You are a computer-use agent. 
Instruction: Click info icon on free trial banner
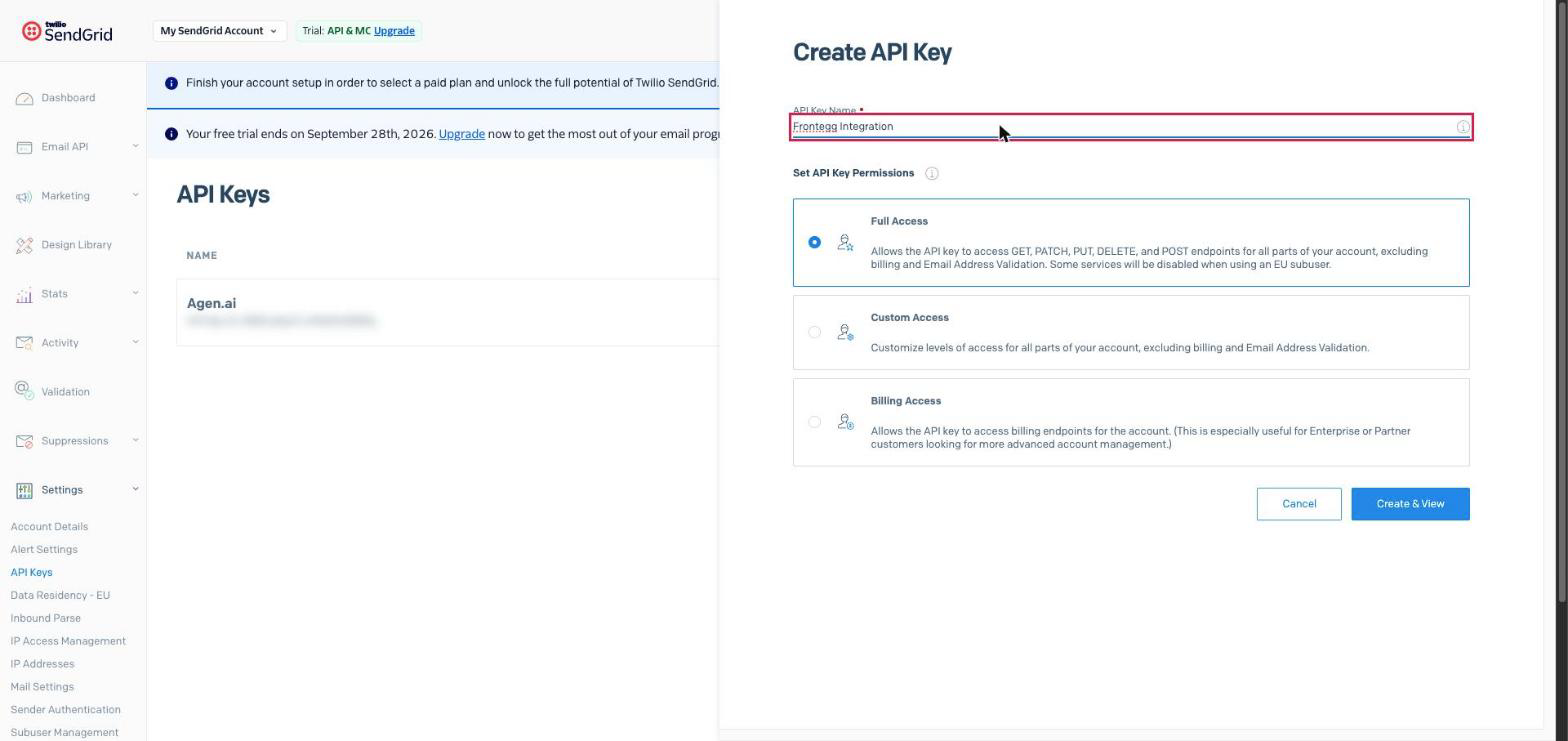[x=171, y=134]
